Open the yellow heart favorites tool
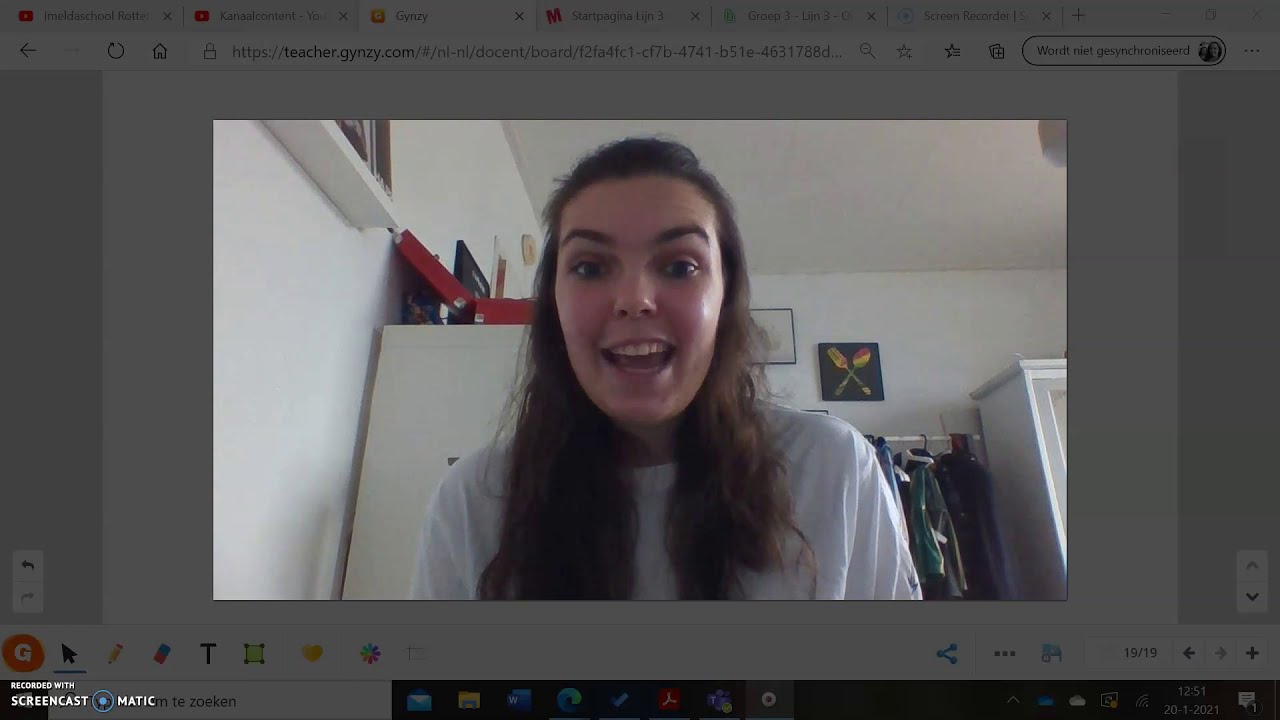The image size is (1280, 720). (312, 653)
